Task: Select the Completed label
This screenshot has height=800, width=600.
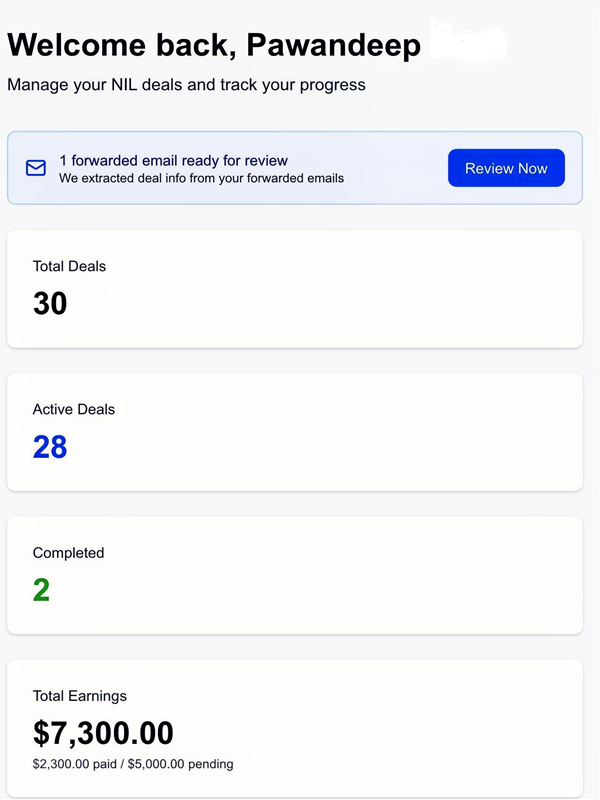Action: pos(68,552)
